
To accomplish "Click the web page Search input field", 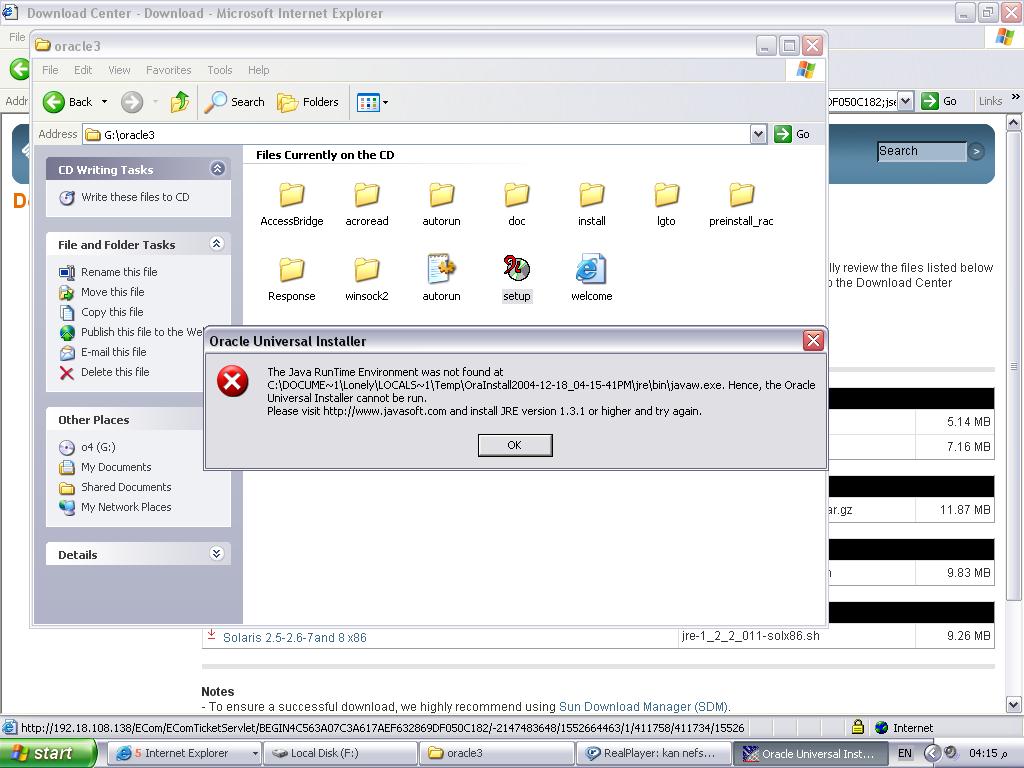I will tap(920, 151).
